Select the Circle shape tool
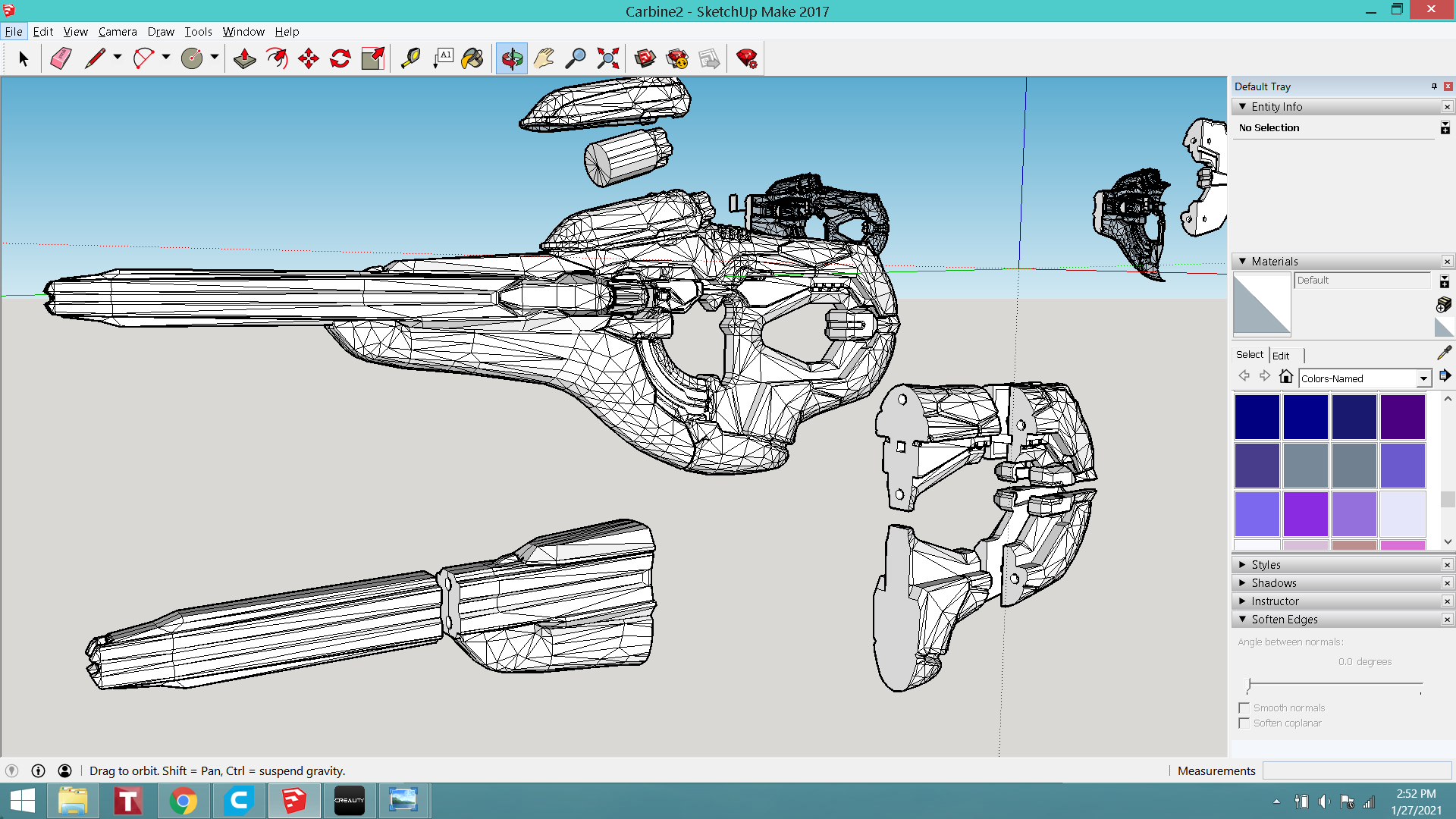Screen dimensions: 1456x819 pos(192,58)
